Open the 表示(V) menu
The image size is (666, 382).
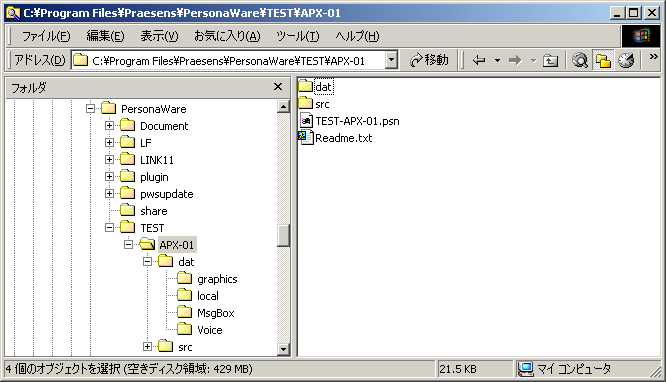(159, 36)
